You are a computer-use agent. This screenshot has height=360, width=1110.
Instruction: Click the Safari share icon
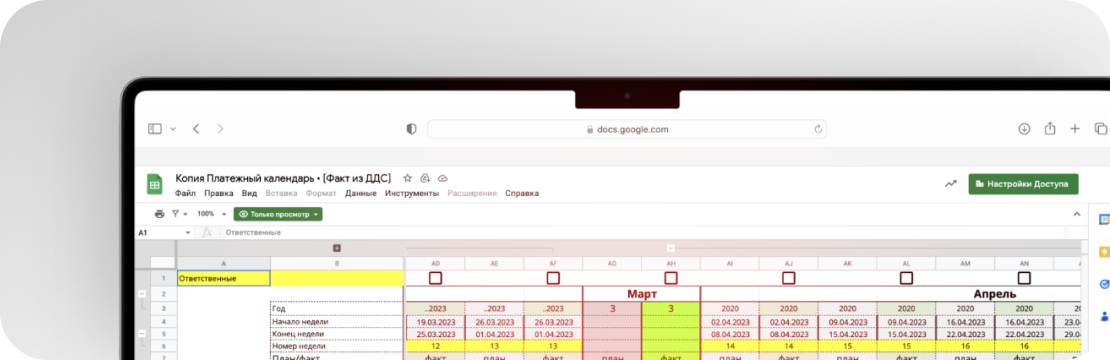1050,128
